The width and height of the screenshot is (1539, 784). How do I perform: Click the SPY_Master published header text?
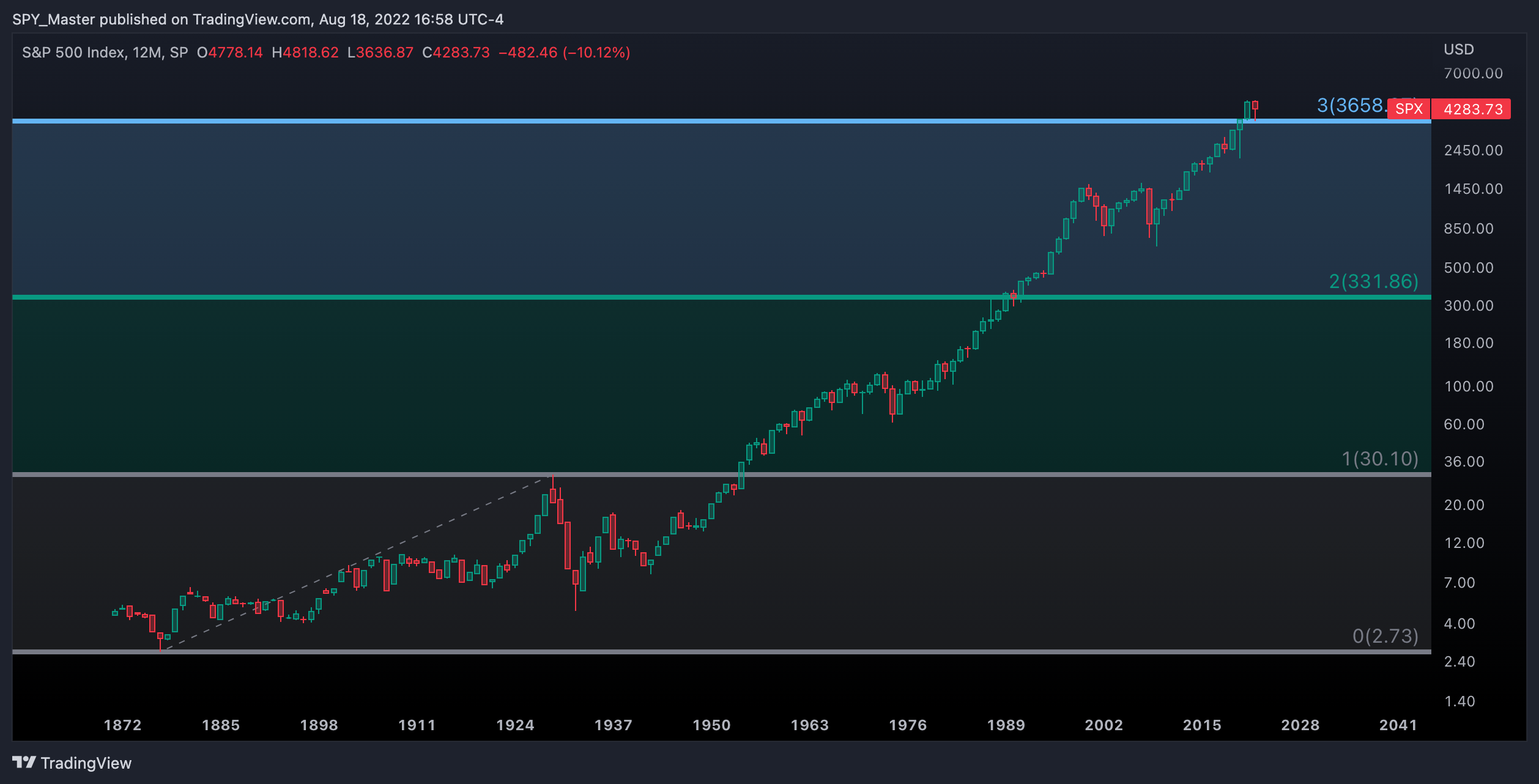[258, 20]
